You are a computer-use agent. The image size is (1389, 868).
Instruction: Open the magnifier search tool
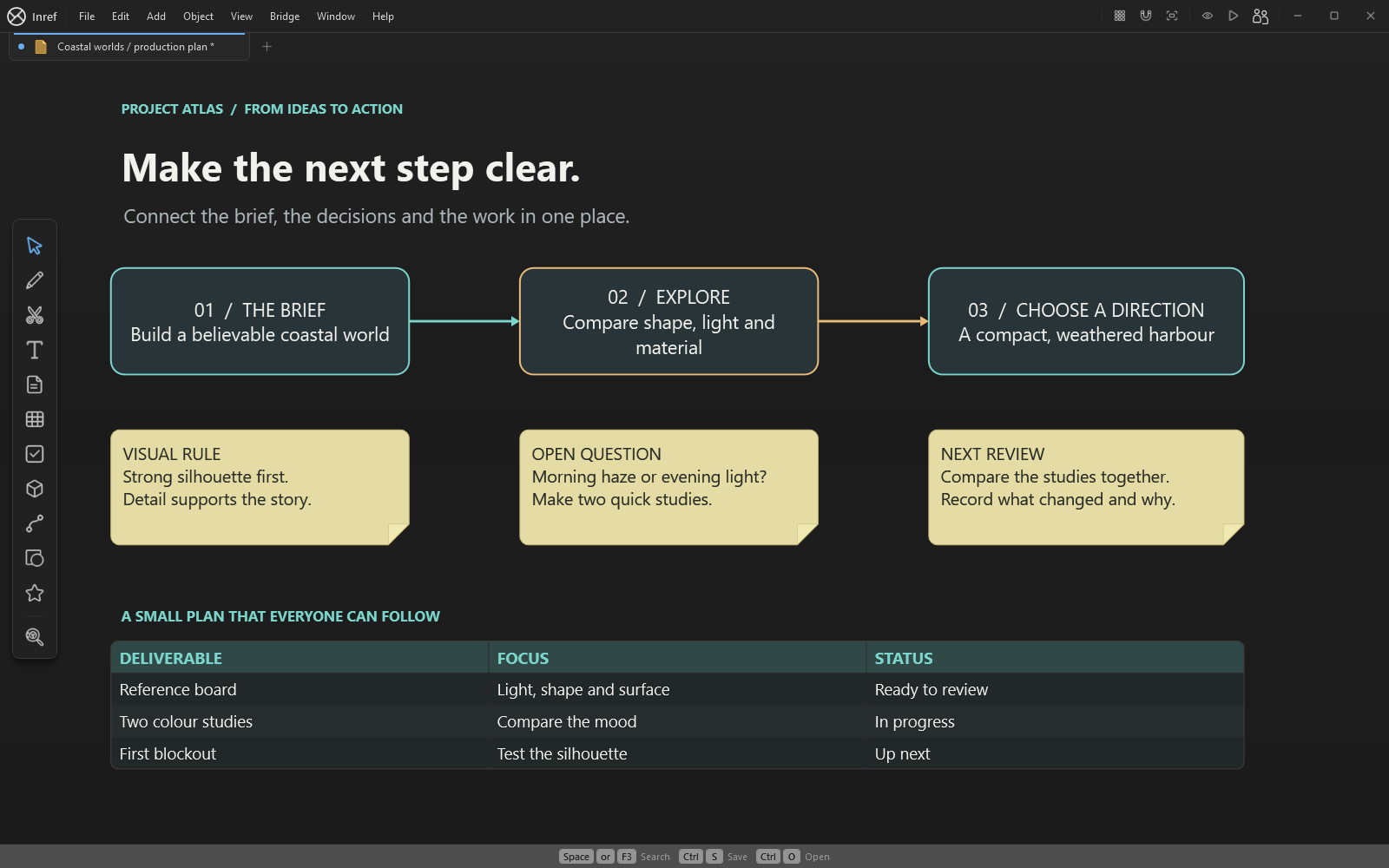[x=35, y=636]
